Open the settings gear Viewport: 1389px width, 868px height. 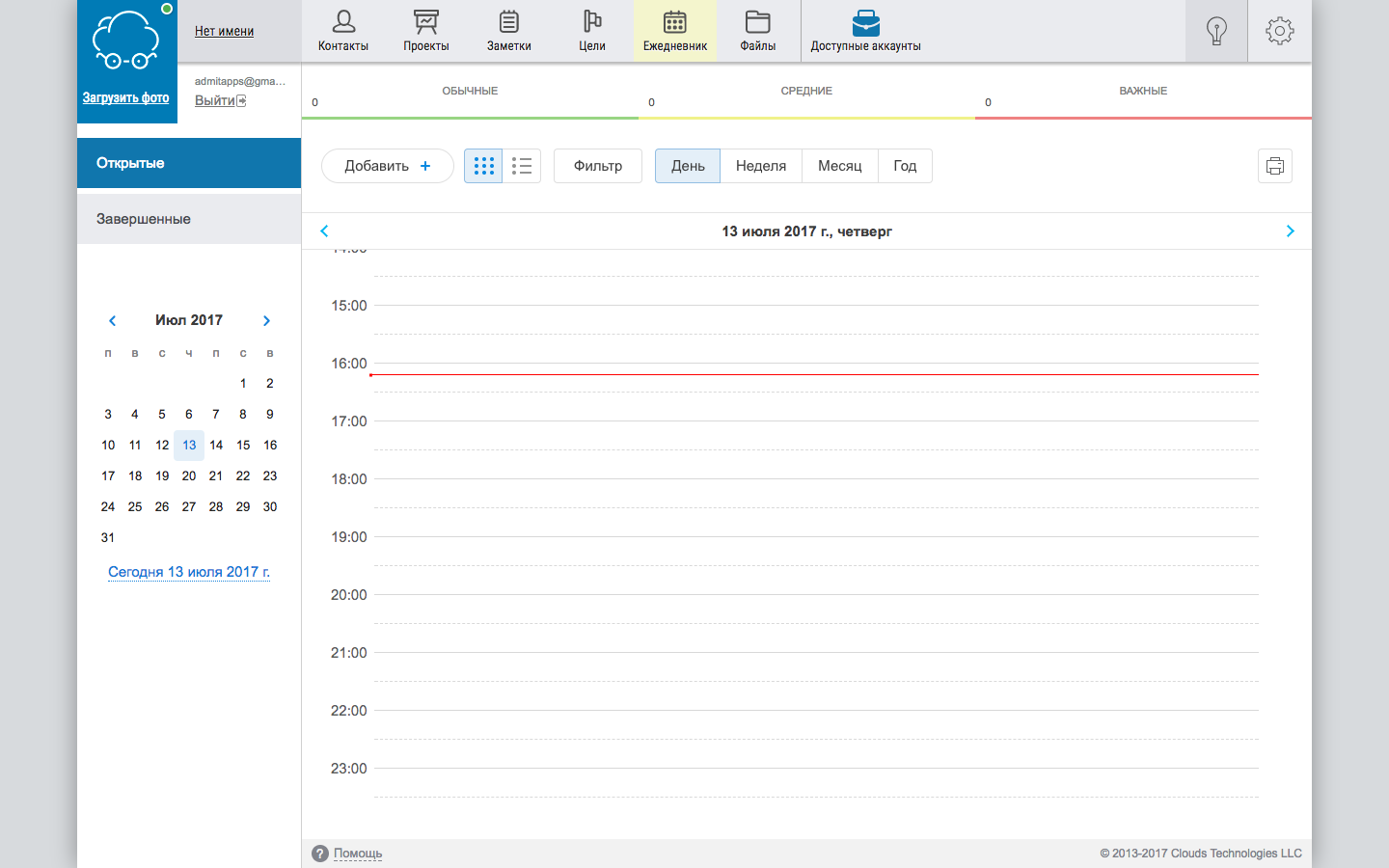(1279, 30)
